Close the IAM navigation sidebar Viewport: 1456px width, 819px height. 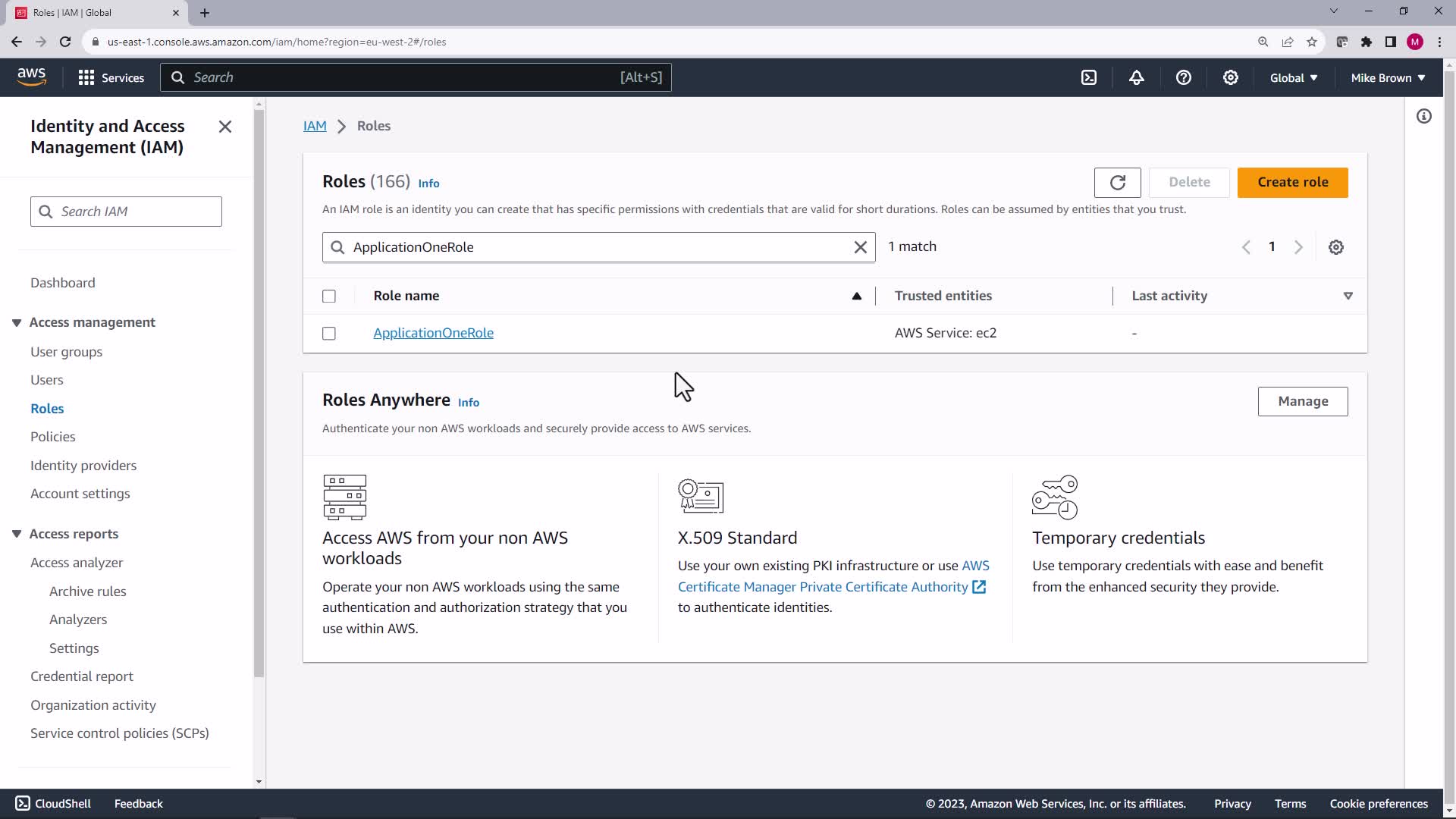coord(224,127)
